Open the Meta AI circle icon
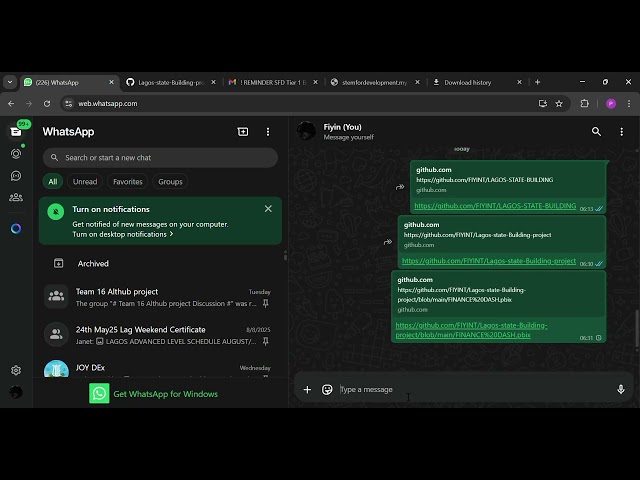Image resolution: width=640 pixels, height=480 pixels. pos(16,229)
